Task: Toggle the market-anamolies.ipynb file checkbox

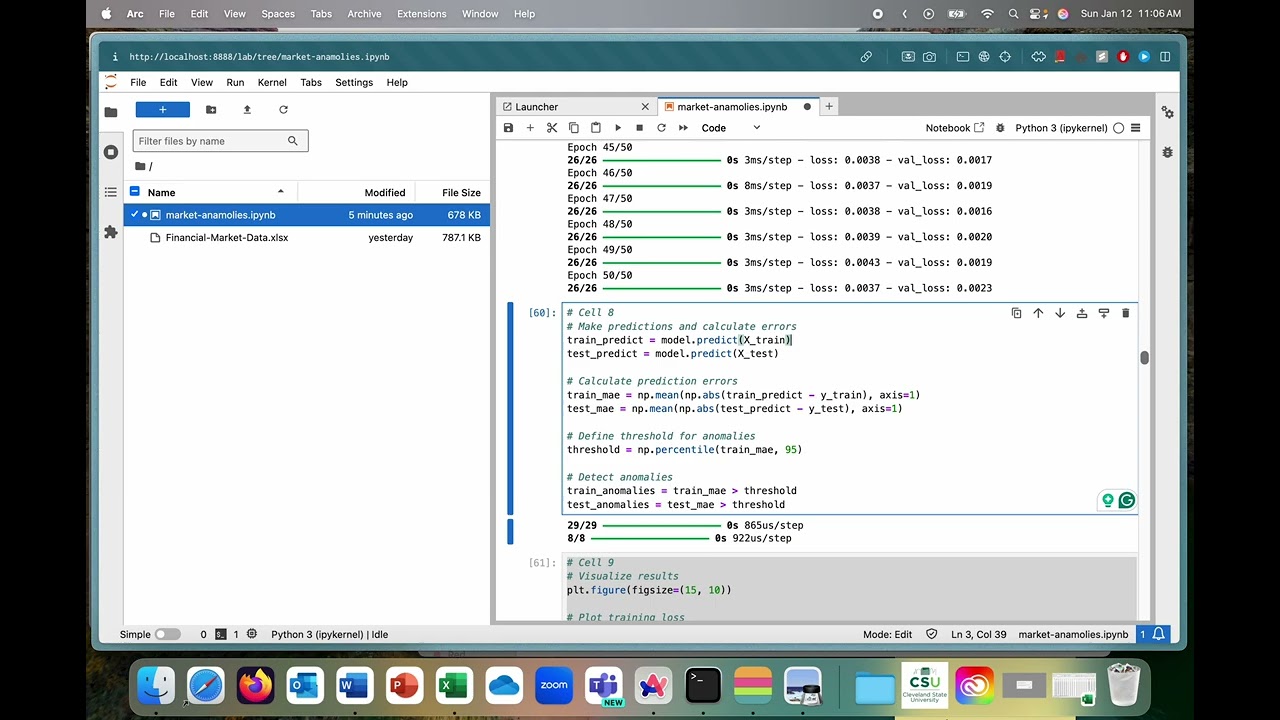Action: [134, 215]
